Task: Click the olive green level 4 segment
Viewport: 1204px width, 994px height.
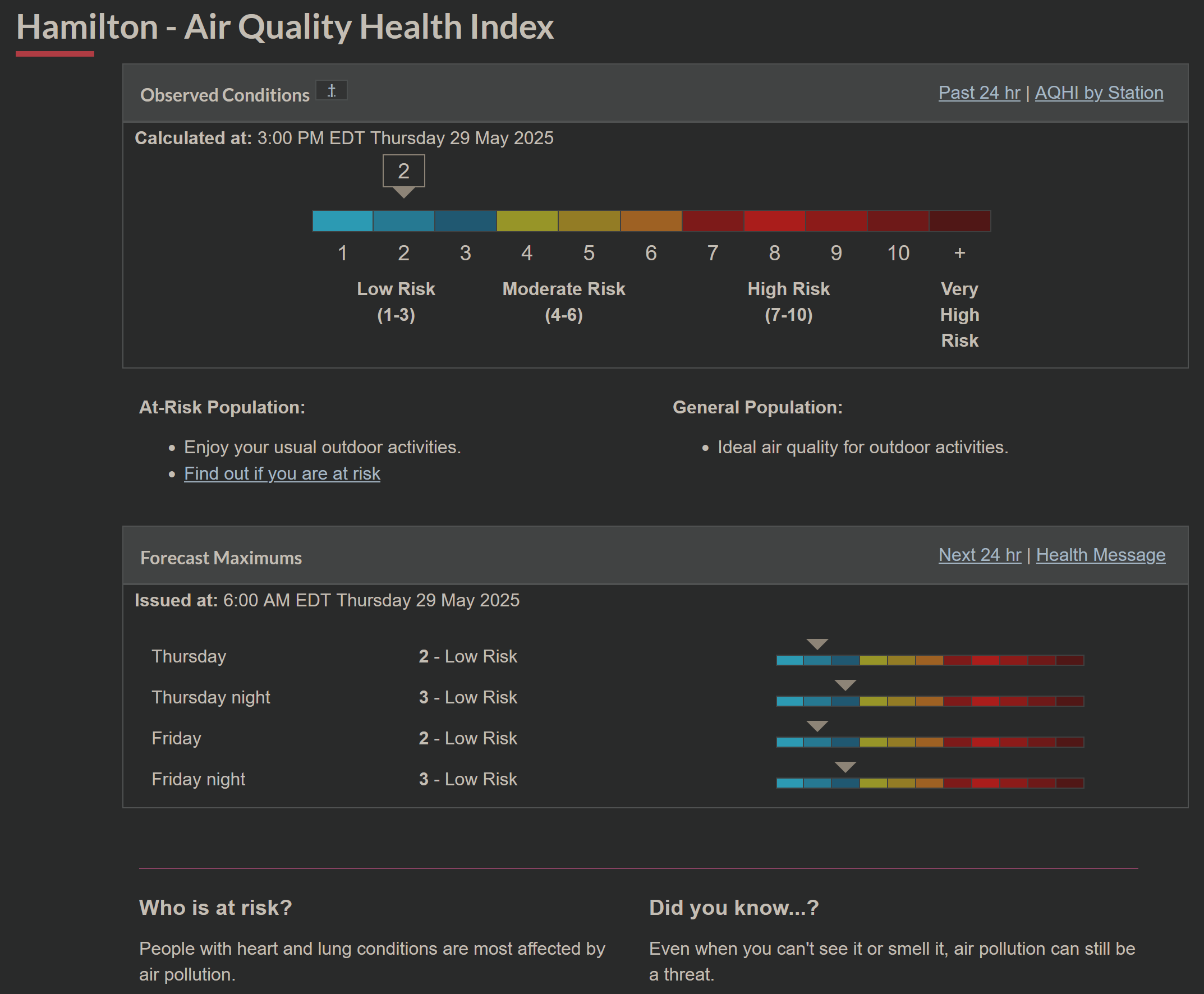Action: 527,221
